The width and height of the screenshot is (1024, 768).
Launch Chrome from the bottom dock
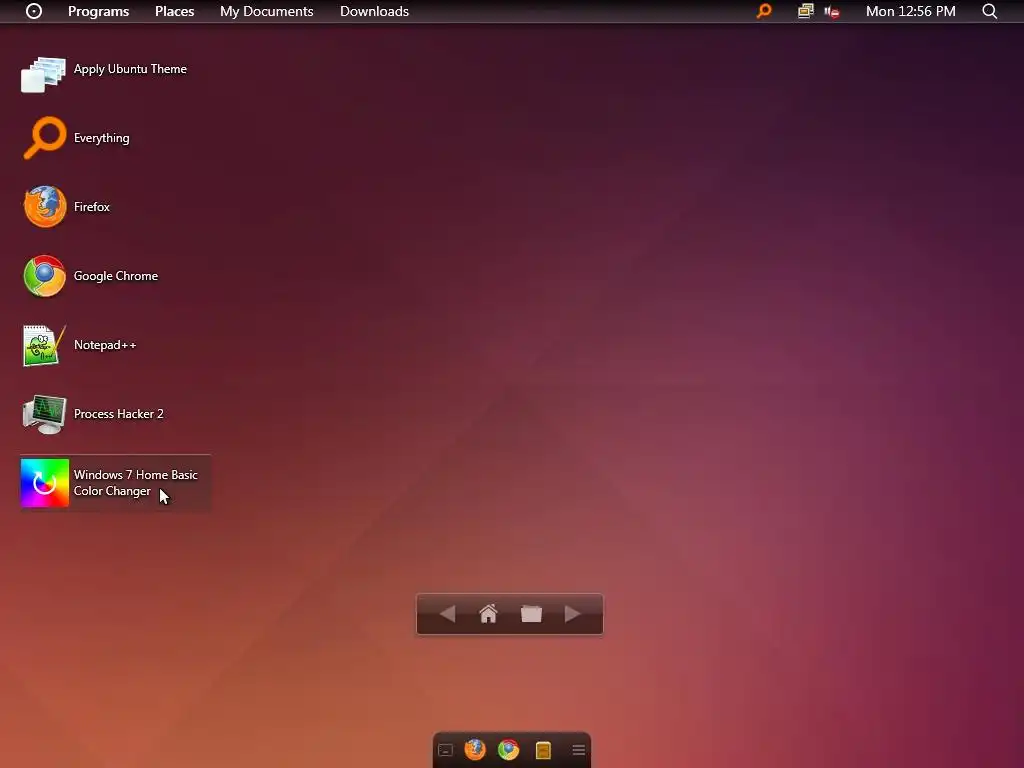point(509,750)
